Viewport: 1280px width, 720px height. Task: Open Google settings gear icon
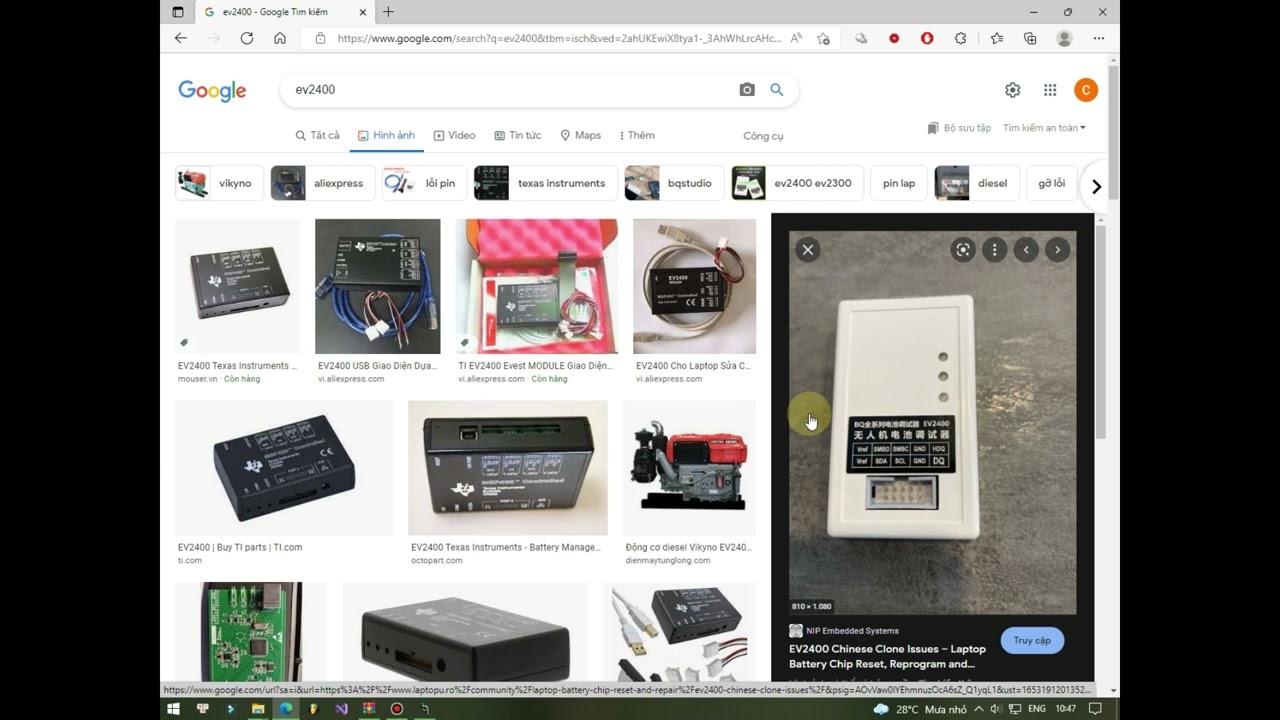1013,90
